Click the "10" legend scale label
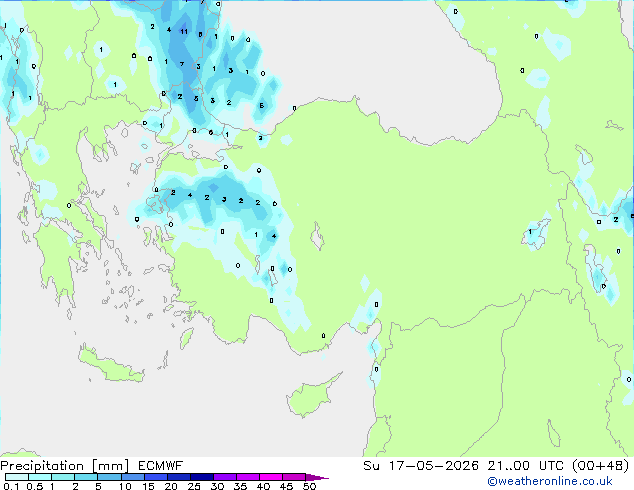 coord(125,486)
